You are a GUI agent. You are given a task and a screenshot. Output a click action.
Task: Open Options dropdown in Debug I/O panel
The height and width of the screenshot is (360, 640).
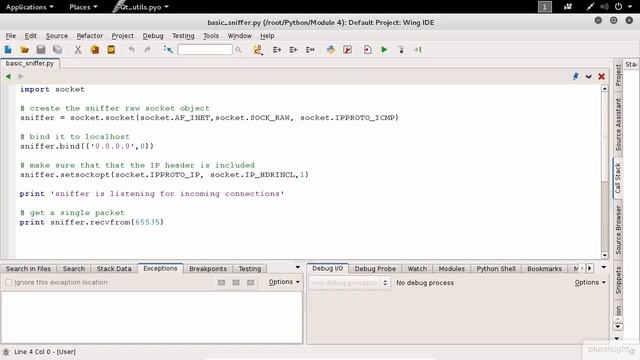point(590,282)
